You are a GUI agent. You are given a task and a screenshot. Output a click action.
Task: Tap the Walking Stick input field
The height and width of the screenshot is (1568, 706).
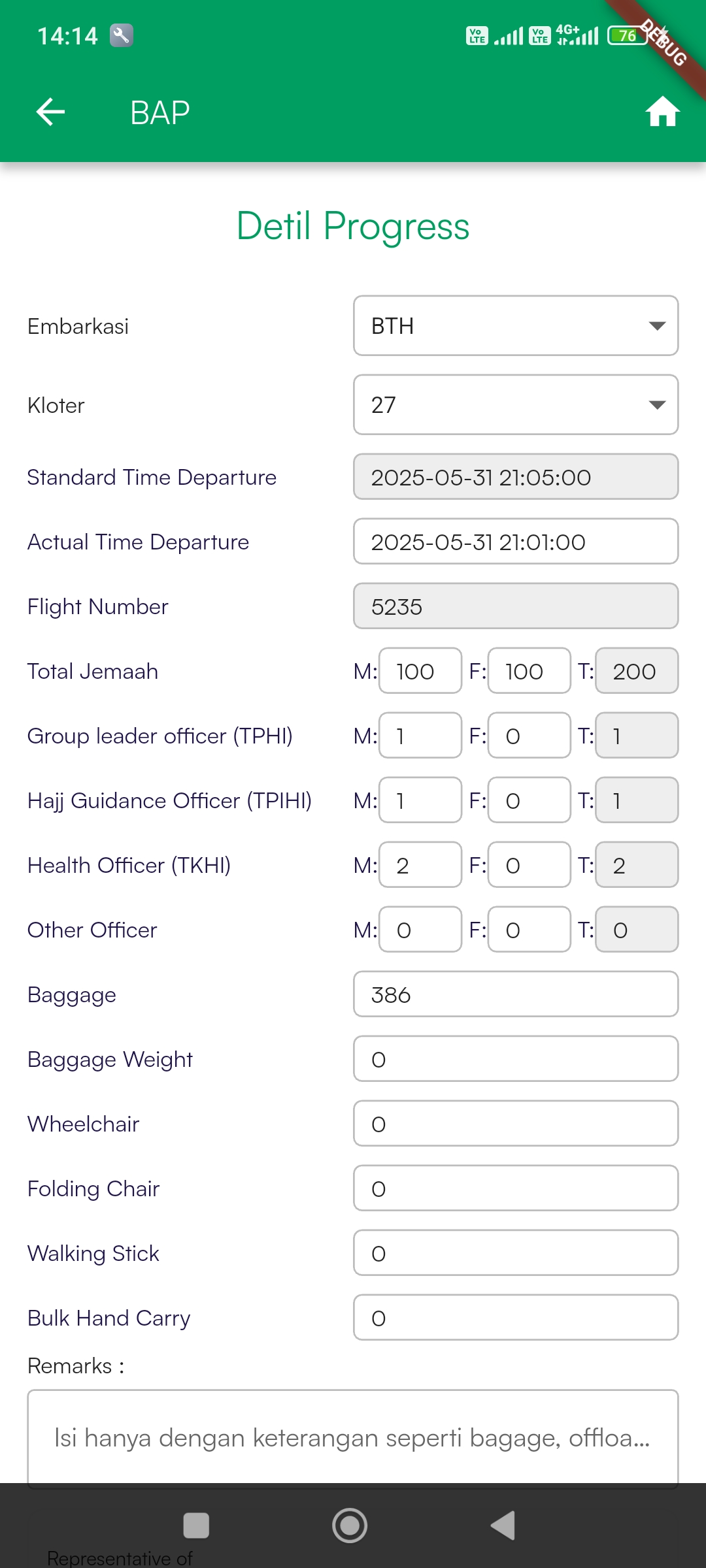[x=515, y=1253]
